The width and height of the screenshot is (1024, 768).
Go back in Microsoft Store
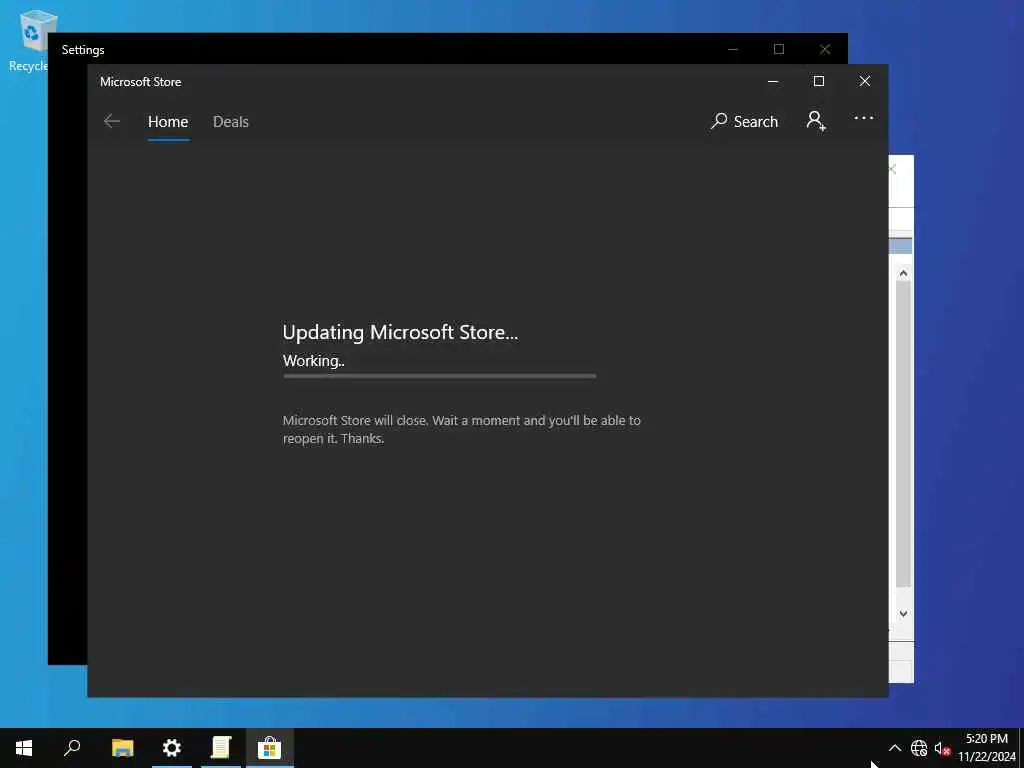tap(112, 121)
